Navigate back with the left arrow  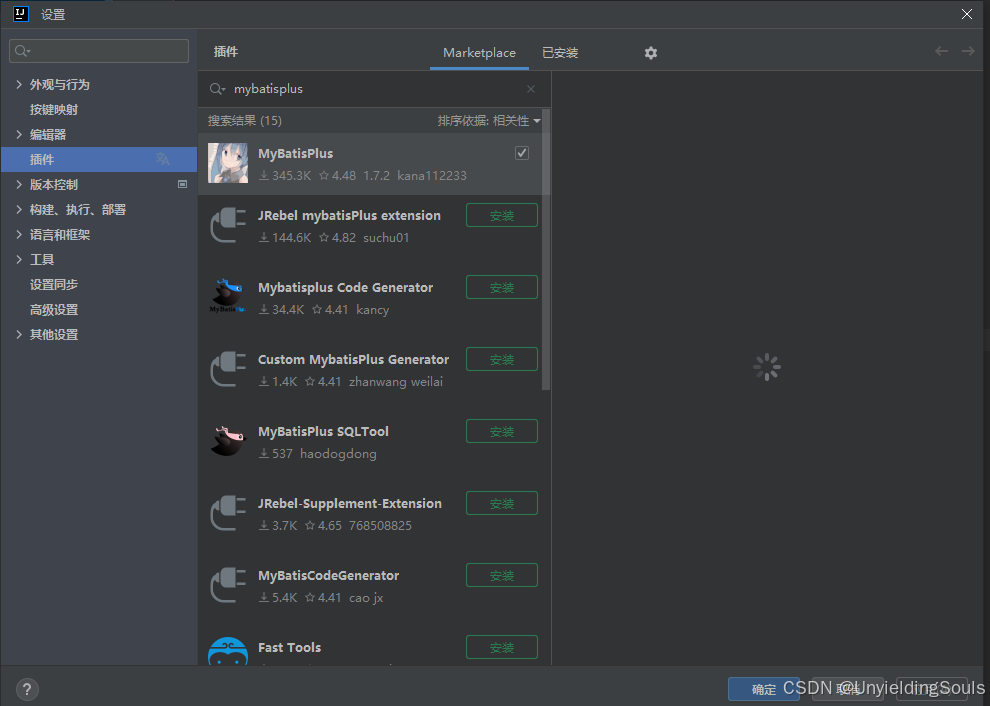(x=941, y=51)
